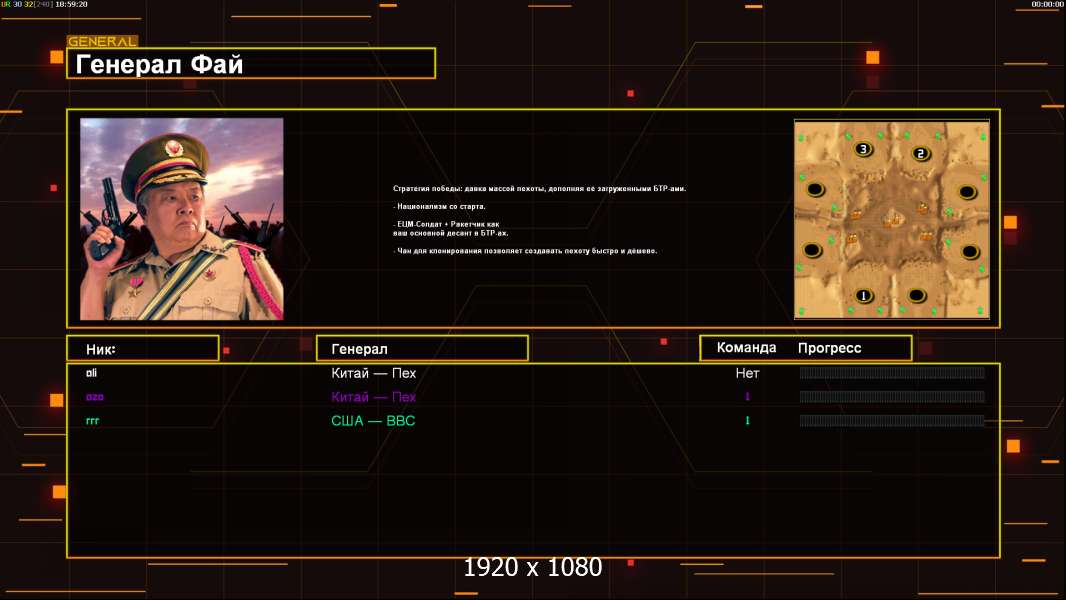This screenshot has height=600, width=1066.
Task: Click the 'Стратегия победы' strategy line
Action: (539, 188)
